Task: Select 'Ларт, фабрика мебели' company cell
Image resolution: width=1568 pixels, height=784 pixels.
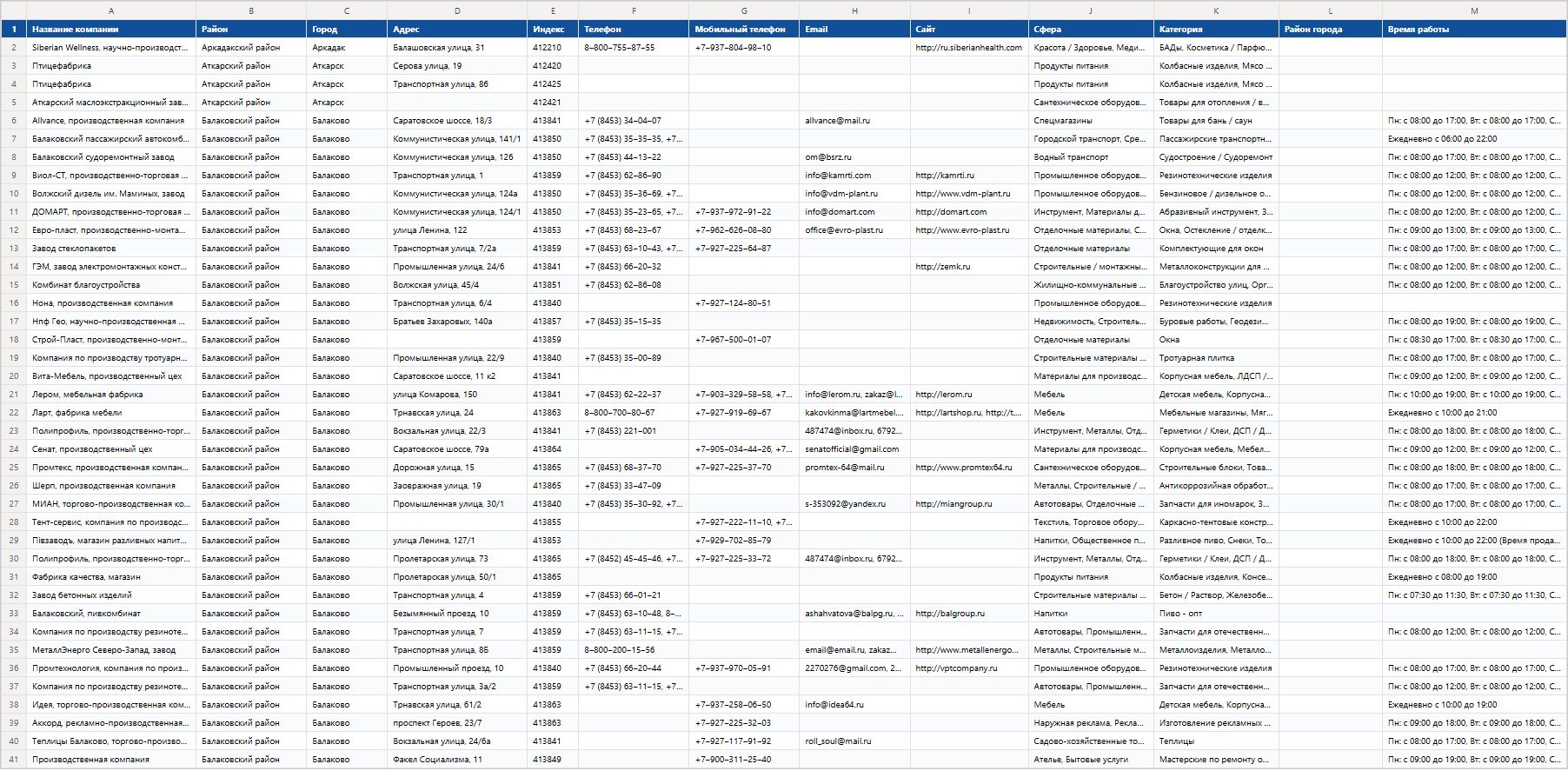Action: click(x=111, y=413)
